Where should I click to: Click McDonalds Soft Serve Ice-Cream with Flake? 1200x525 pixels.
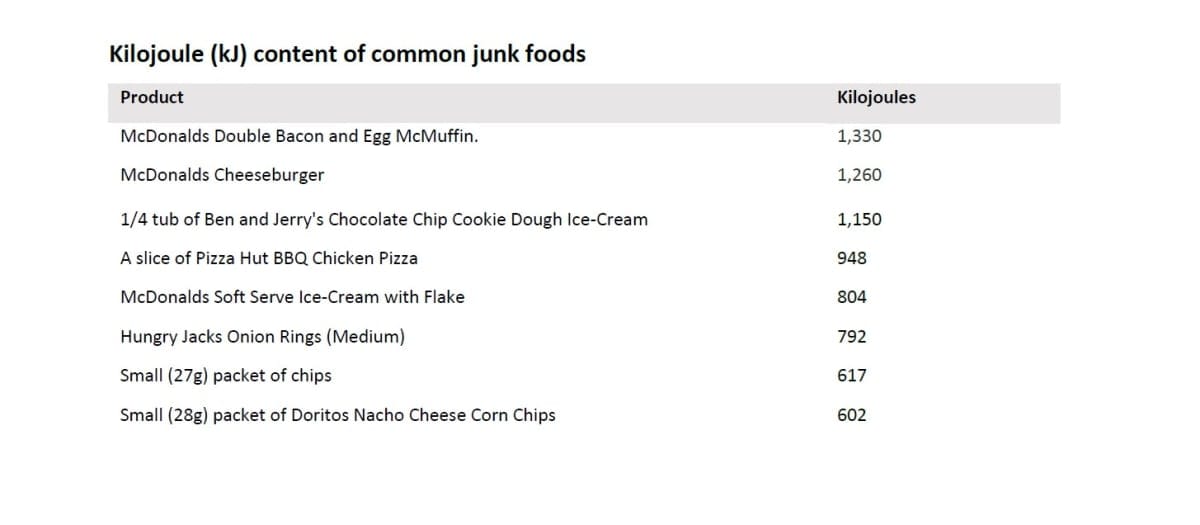click(x=292, y=297)
